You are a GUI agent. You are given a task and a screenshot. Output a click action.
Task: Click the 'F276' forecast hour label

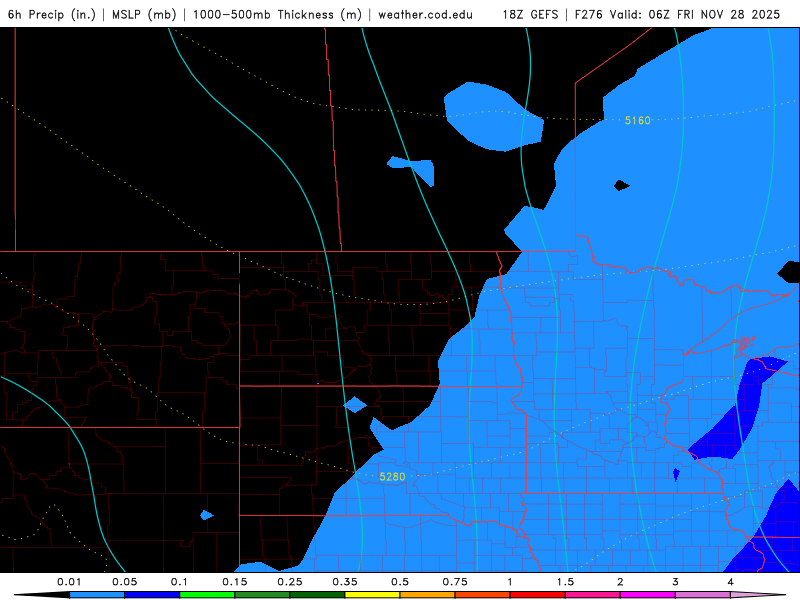588,14
